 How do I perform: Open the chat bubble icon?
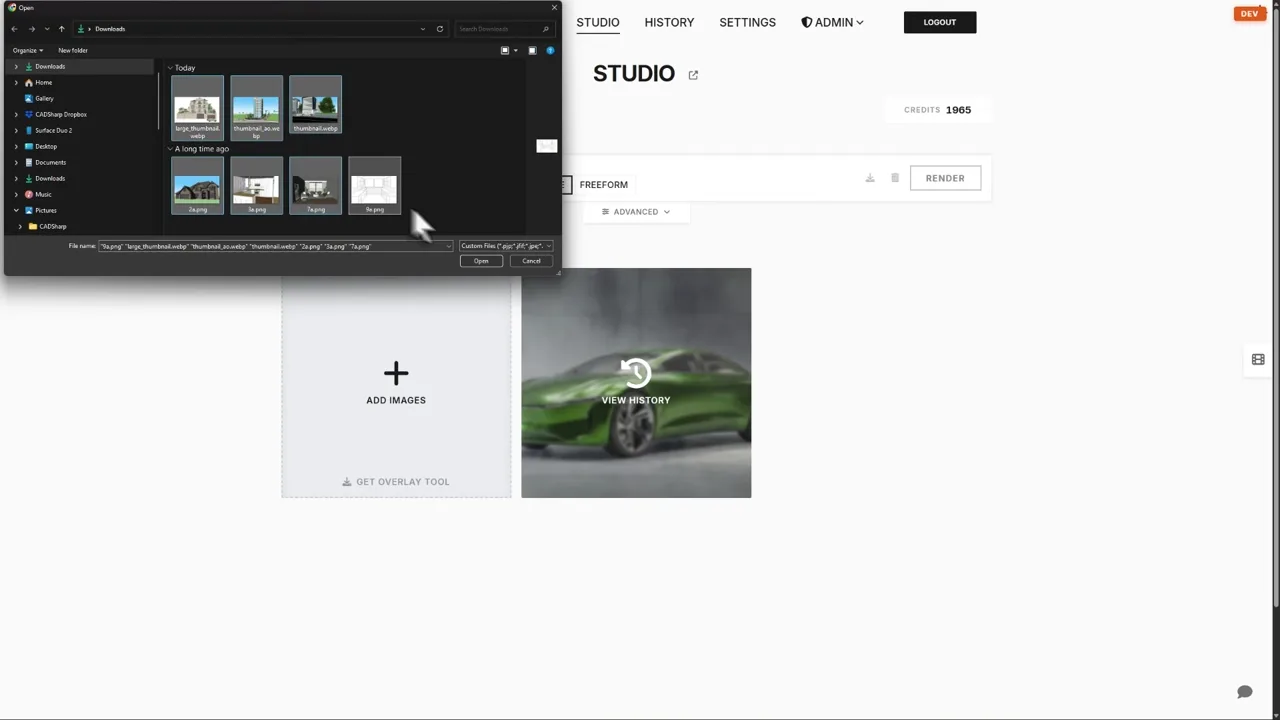click(x=1245, y=692)
